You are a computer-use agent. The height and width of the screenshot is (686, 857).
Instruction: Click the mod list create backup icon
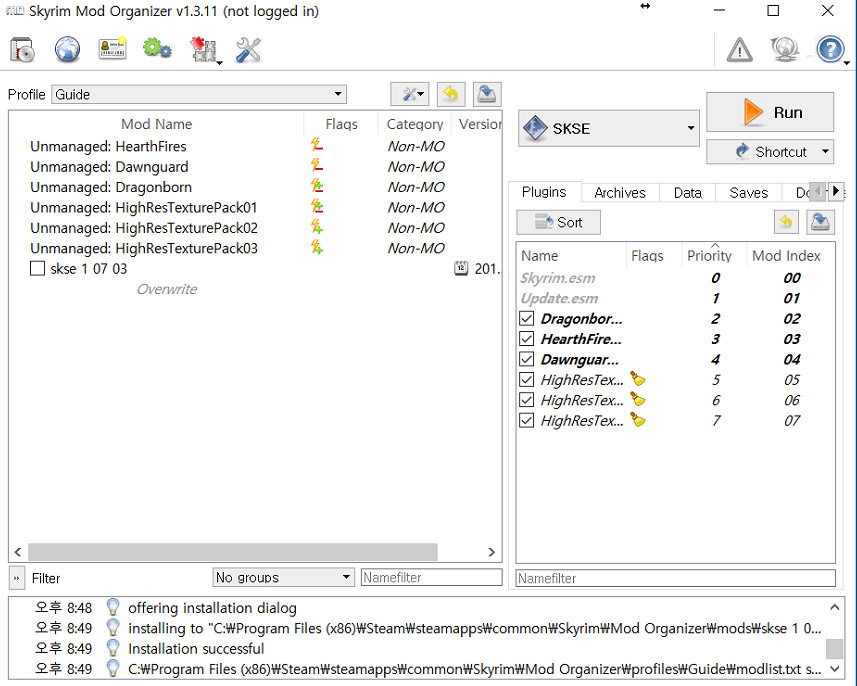point(487,95)
